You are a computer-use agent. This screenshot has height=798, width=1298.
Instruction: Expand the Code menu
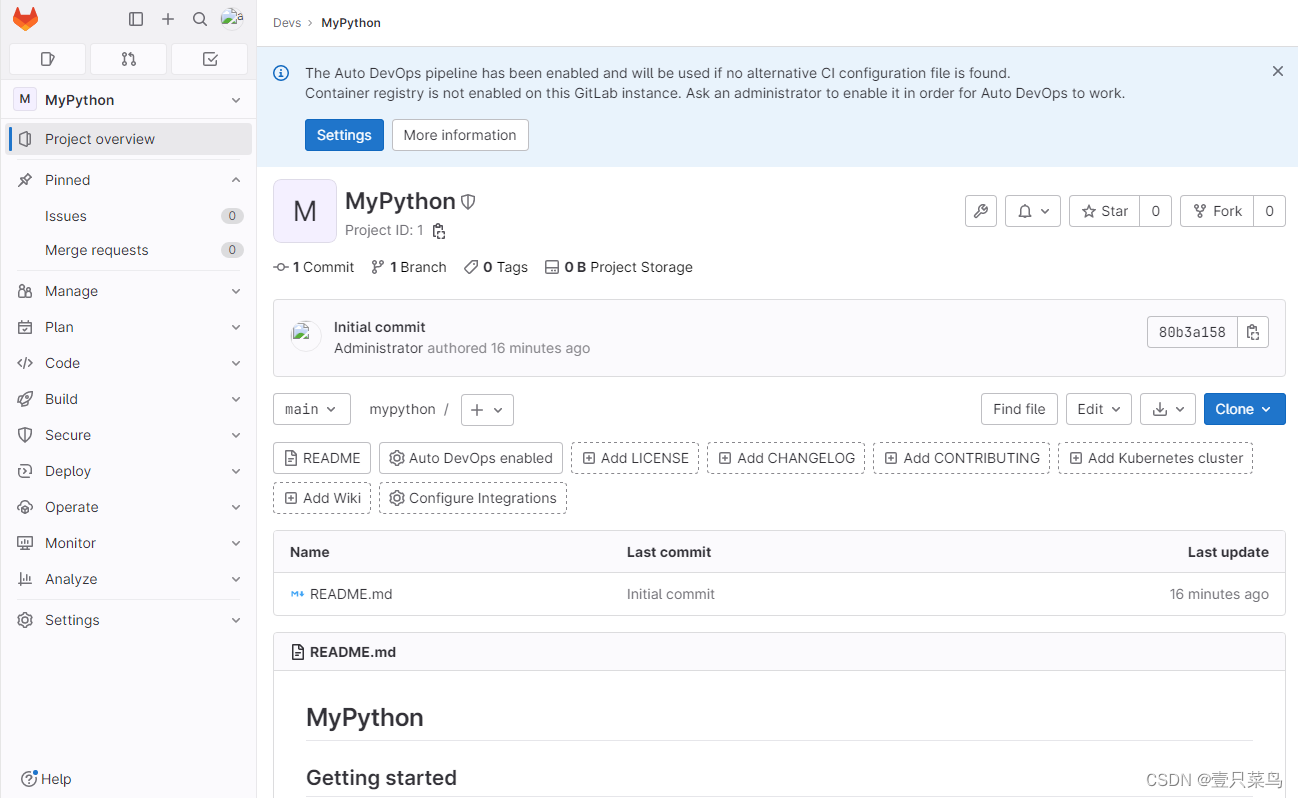pos(128,363)
